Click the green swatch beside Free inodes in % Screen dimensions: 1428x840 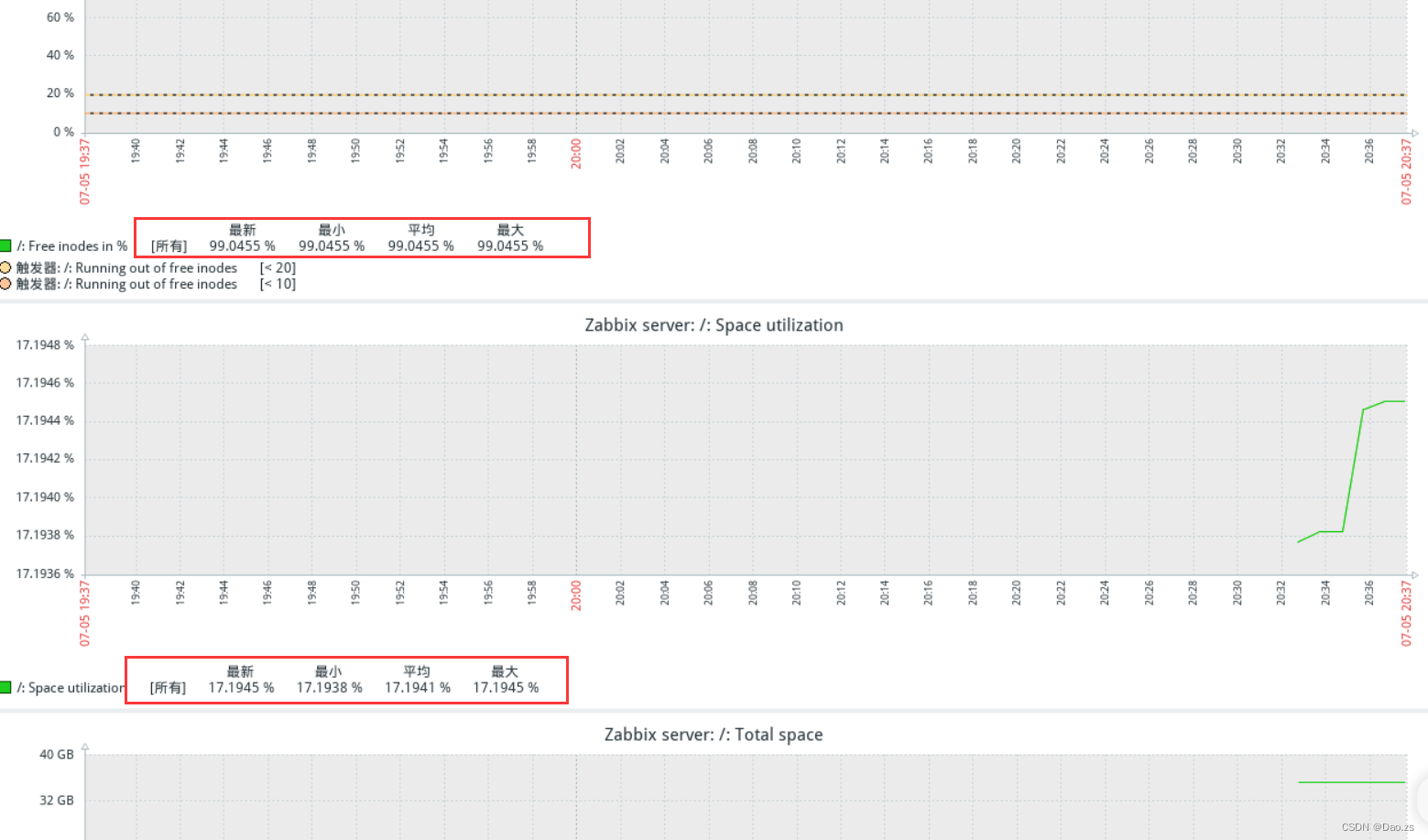point(5,245)
